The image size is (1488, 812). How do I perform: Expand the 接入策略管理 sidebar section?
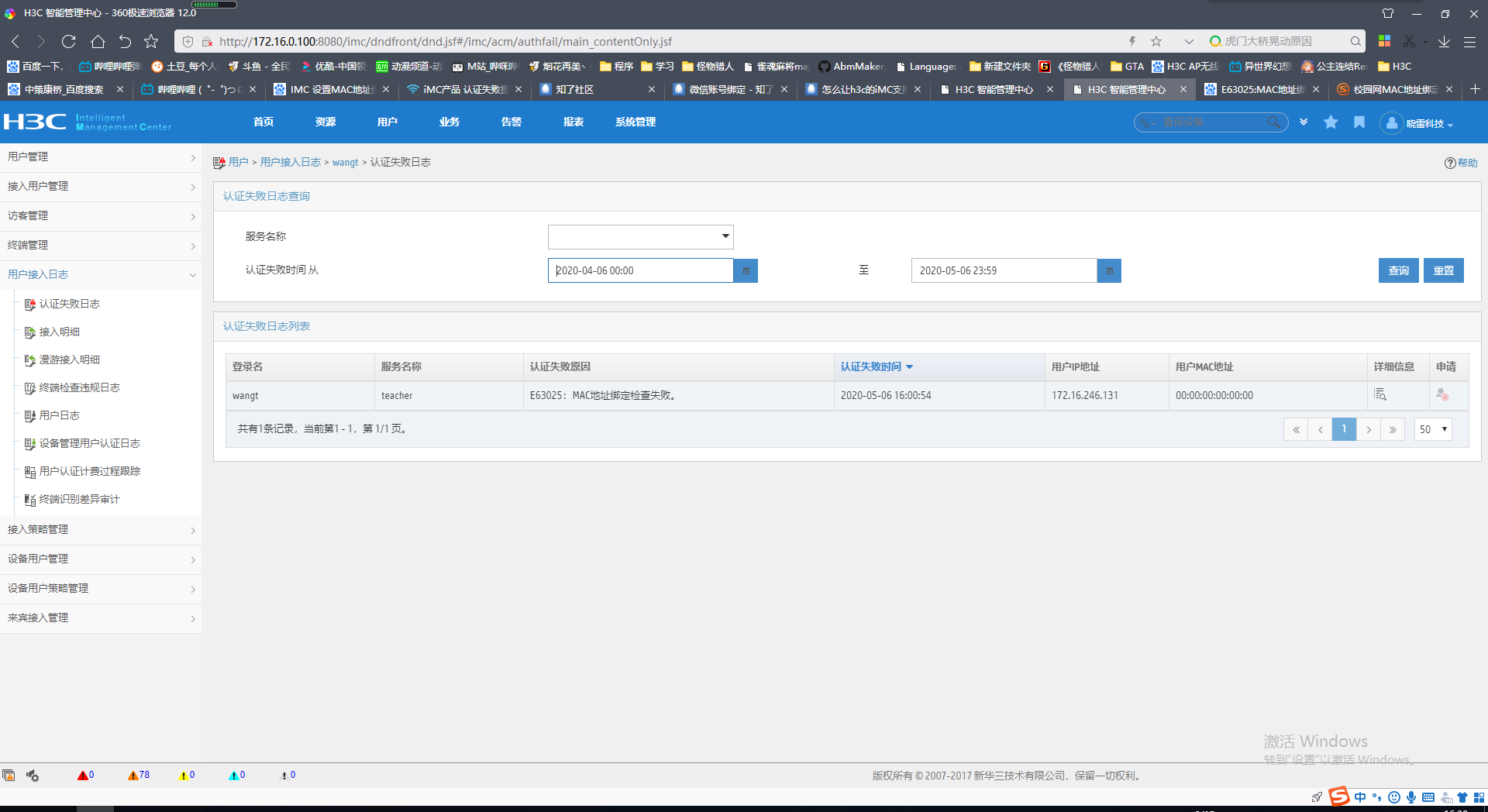point(101,530)
